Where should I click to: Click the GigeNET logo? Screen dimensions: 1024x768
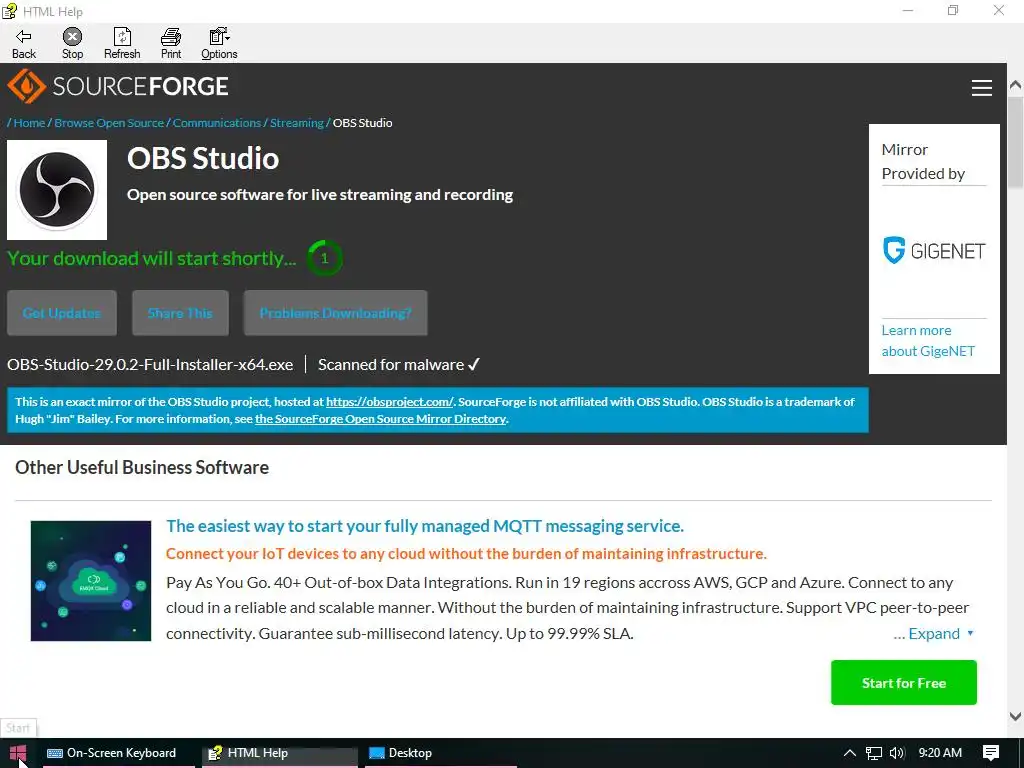pos(934,251)
